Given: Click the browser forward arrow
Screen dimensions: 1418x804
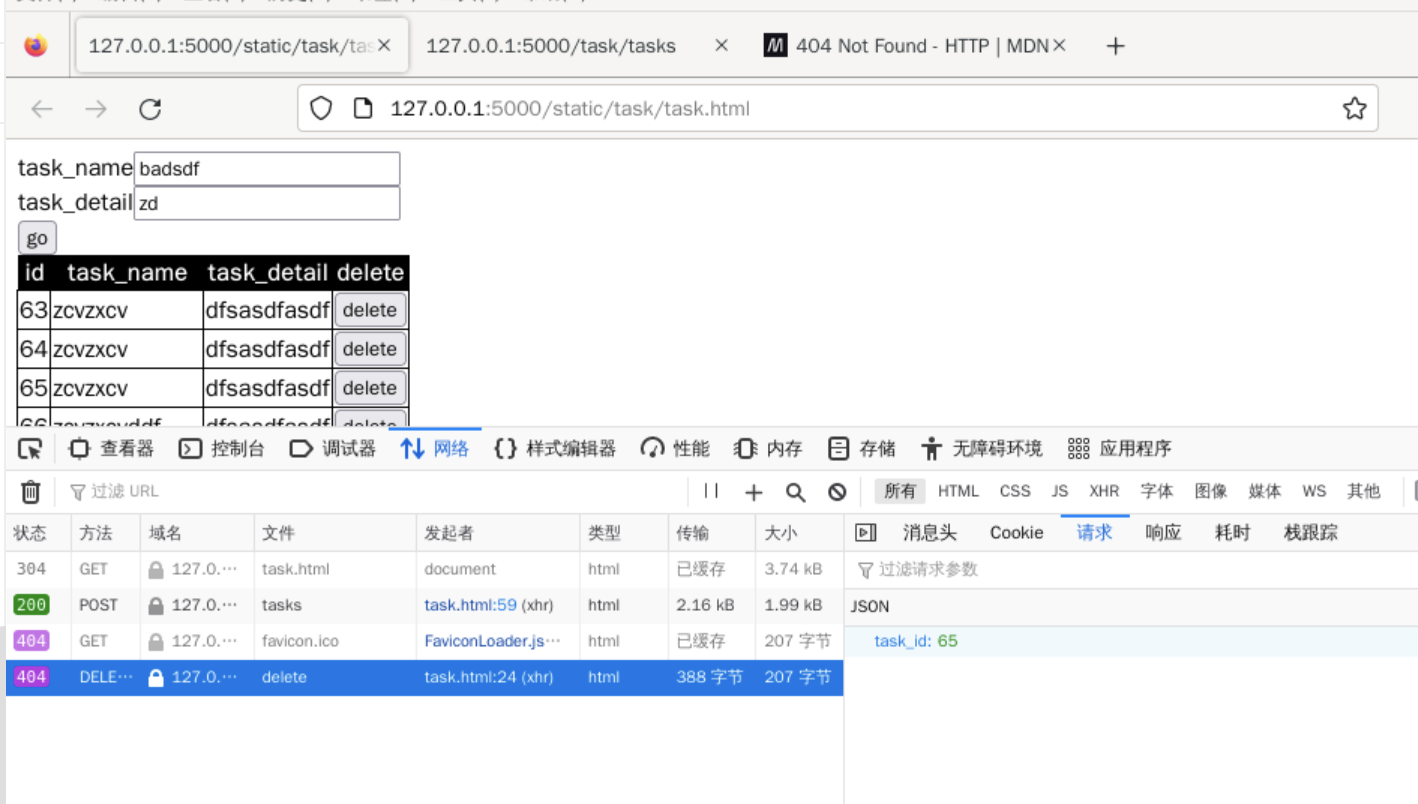Looking at the screenshot, I should pos(96,109).
